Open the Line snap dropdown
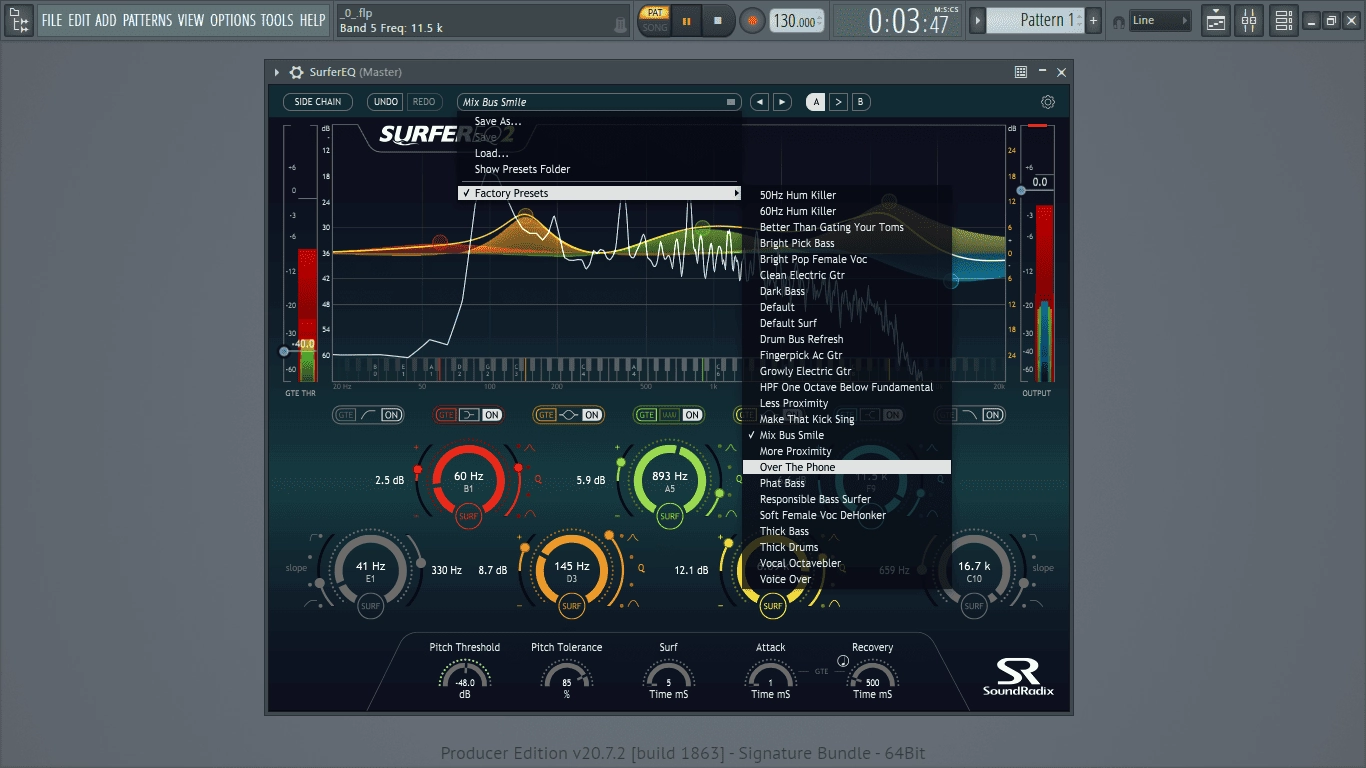Screen dimensions: 1366x768 [x=1160, y=20]
